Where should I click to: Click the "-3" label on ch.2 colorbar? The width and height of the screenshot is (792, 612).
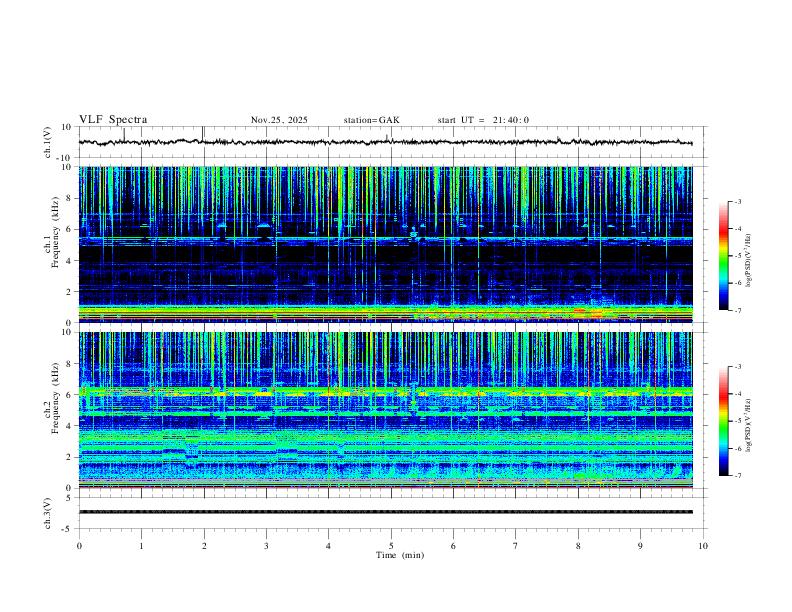coord(738,367)
